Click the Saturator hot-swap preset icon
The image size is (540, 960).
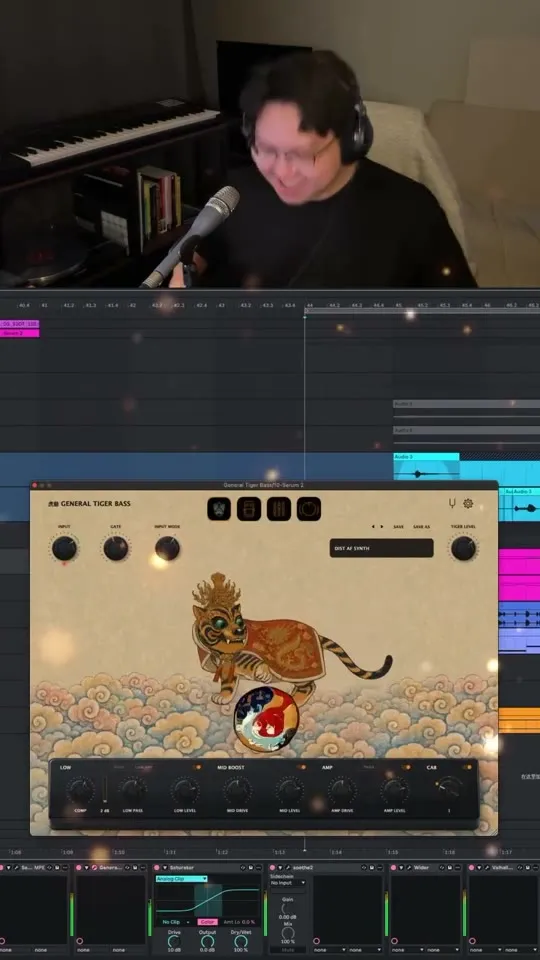click(243, 868)
